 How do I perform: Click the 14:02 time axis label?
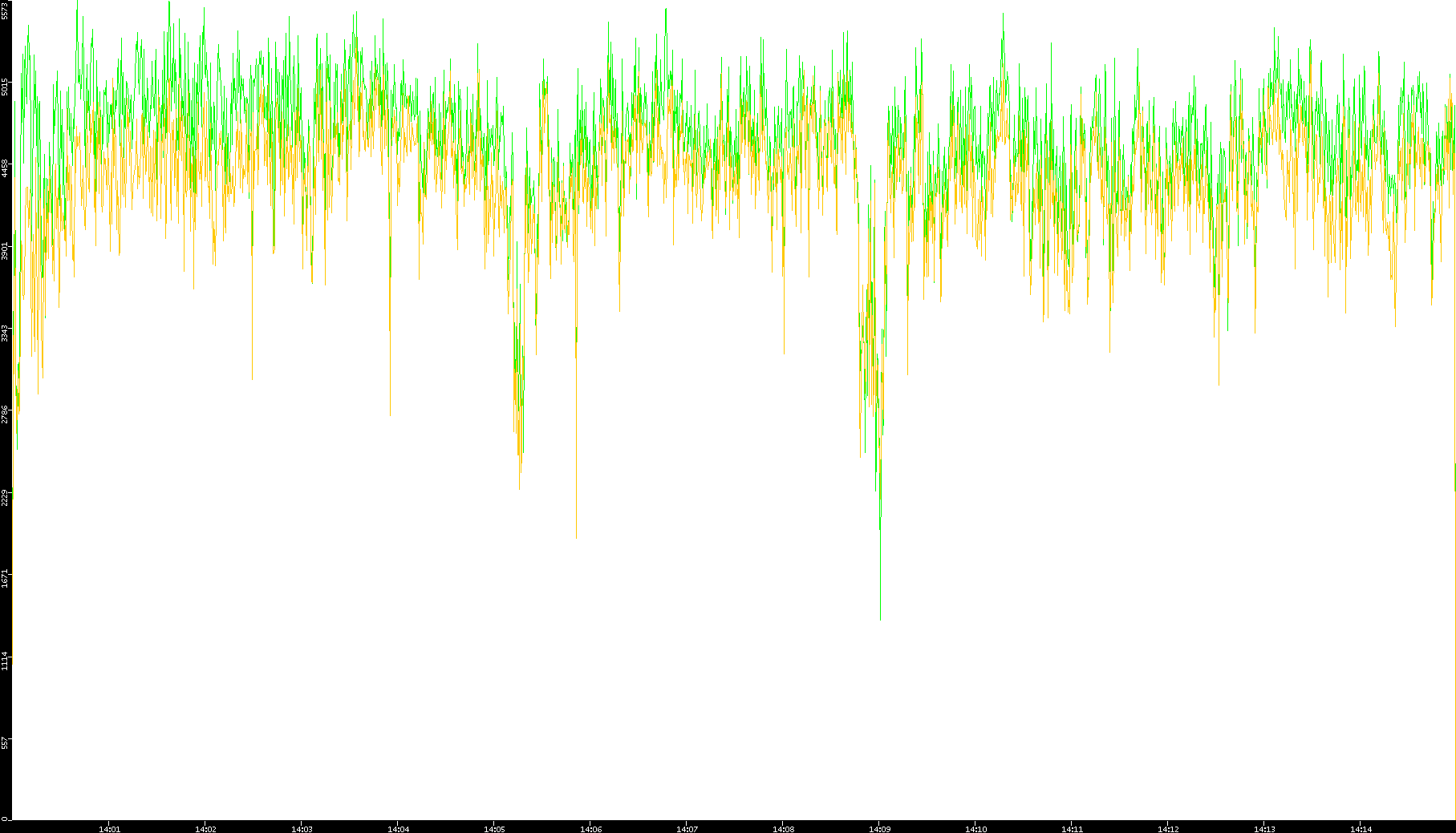[205, 829]
